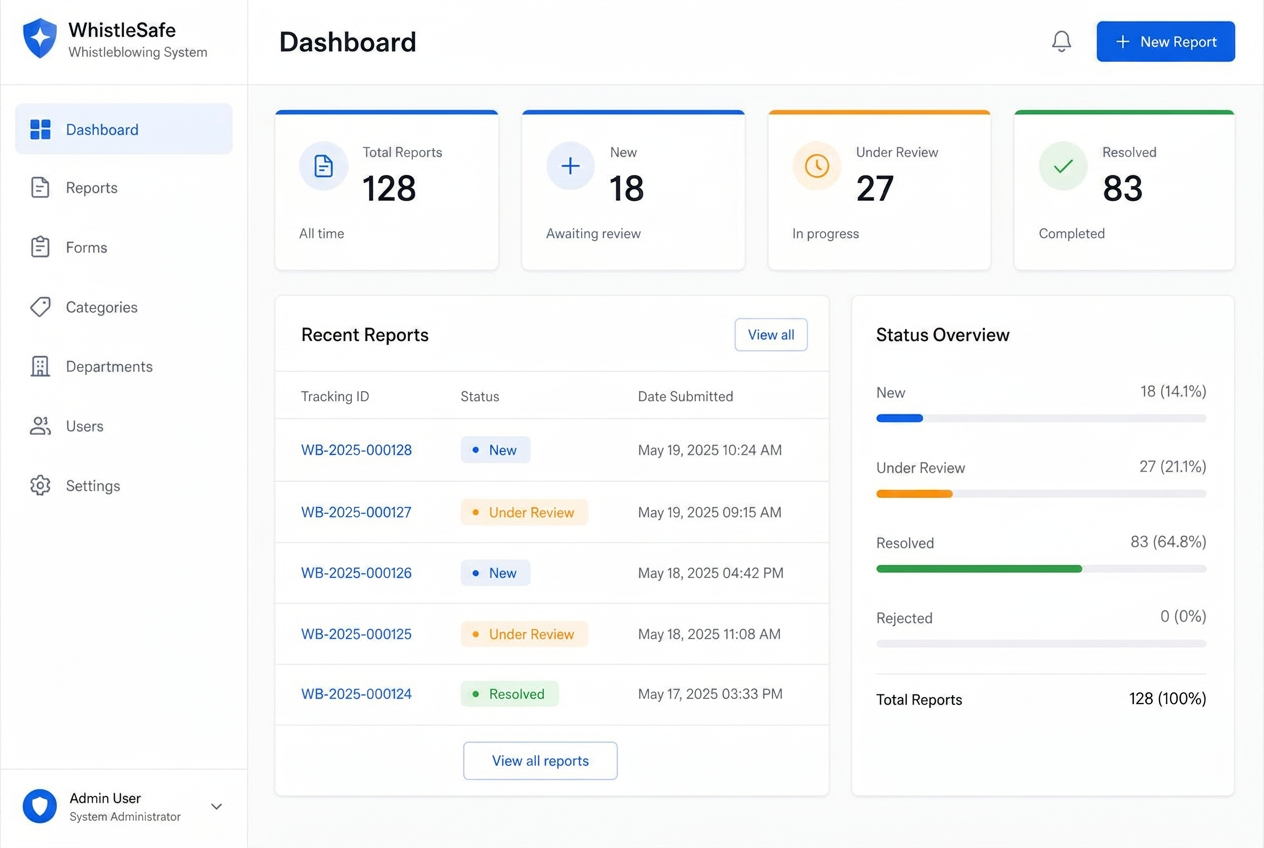The image size is (1264, 848).
Task: Click View all in Recent Reports header
Action: click(771, 335)
